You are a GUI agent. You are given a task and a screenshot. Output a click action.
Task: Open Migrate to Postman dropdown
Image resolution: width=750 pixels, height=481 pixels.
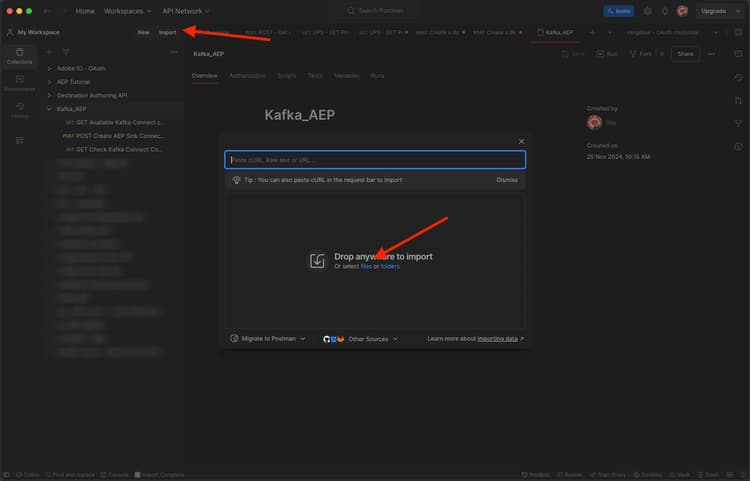pos(267,339)
